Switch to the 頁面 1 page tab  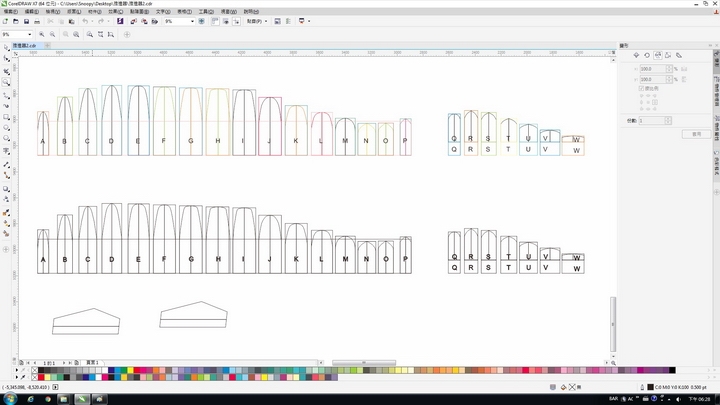pyautogui.click(x=92, y=363)
